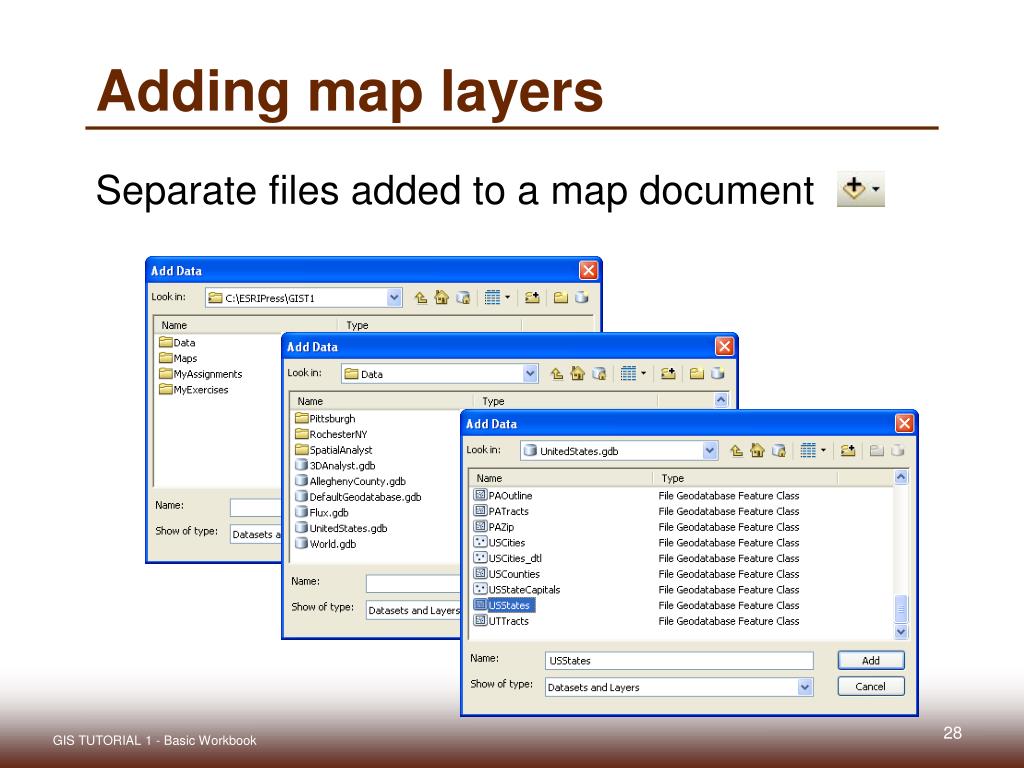1024x768 pixels.
Task: Open the Show of type box in the GIST1 dialog
Action: coord(255,534)
